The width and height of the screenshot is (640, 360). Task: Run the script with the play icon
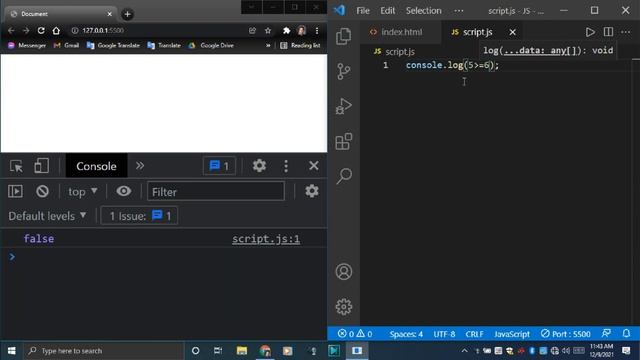pos(590,32)
